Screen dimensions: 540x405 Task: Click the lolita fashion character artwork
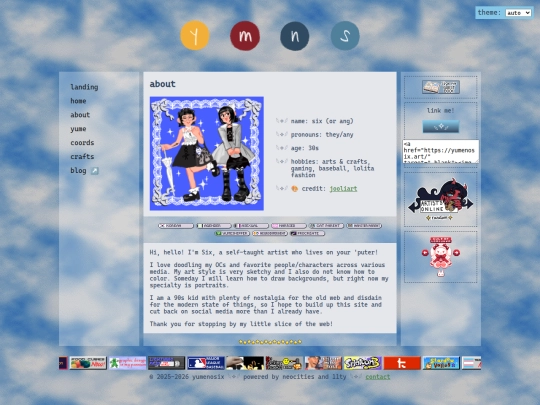pyautogui.click(x=207, y=153)
